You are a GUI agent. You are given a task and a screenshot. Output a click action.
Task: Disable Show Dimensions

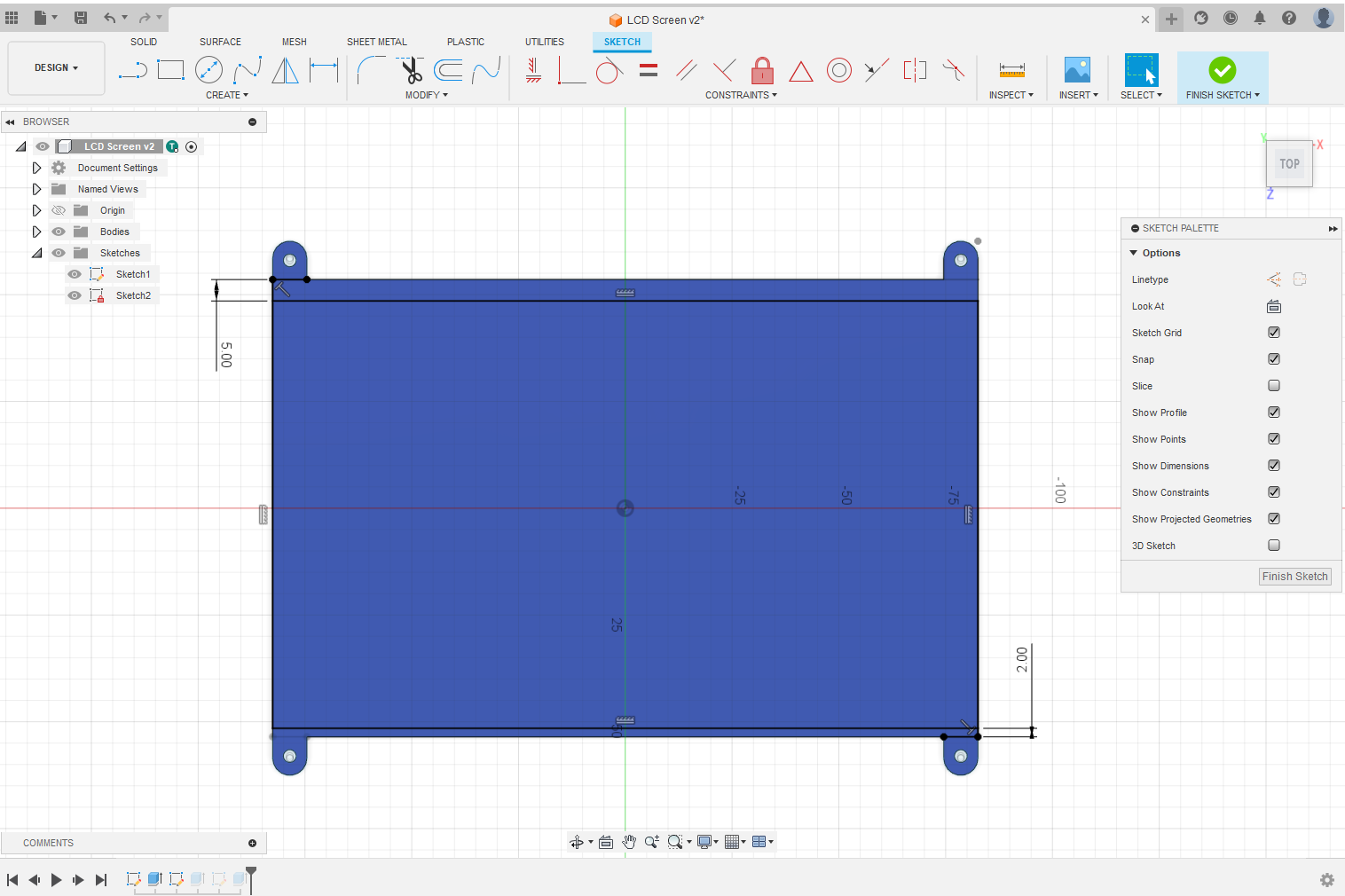[x=1274, y=465]
